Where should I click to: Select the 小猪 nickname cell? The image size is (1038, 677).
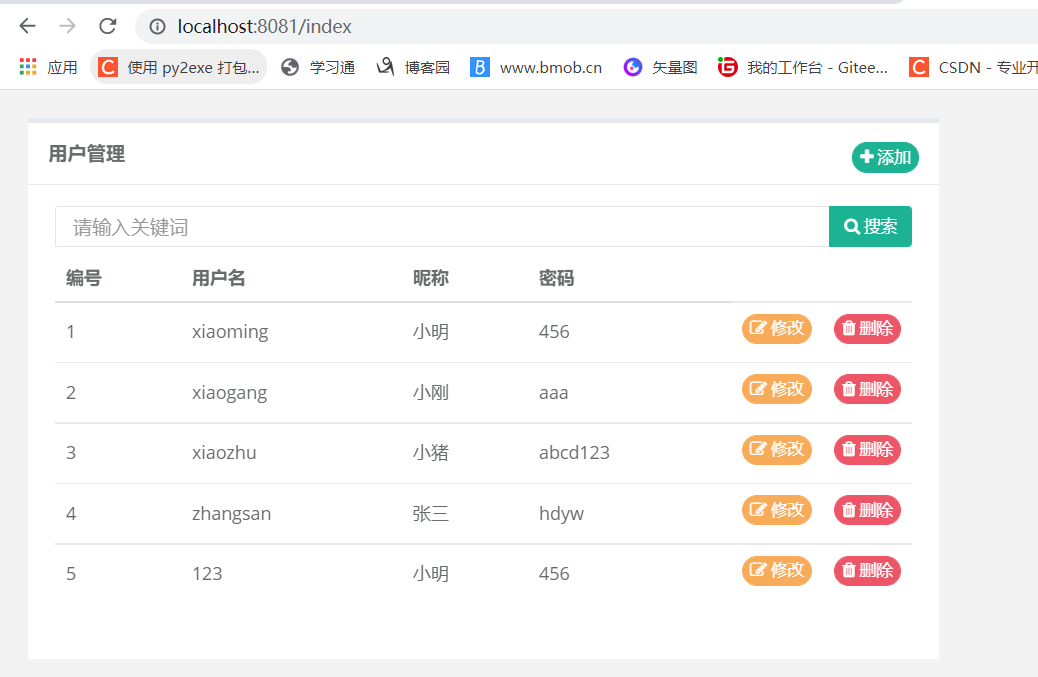point(431,453)
